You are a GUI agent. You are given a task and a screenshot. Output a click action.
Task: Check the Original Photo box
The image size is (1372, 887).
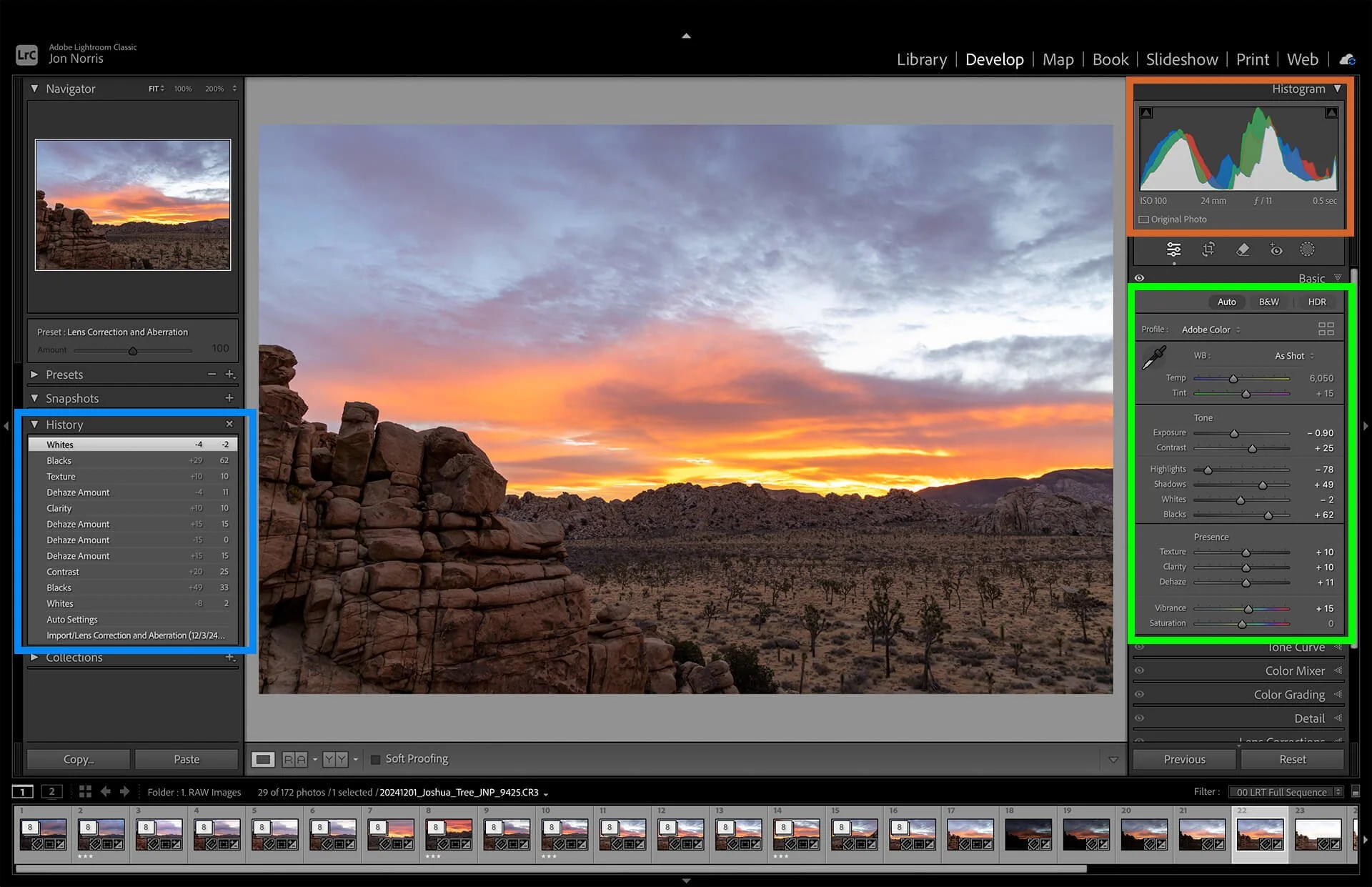click(x=1144, y=219)
